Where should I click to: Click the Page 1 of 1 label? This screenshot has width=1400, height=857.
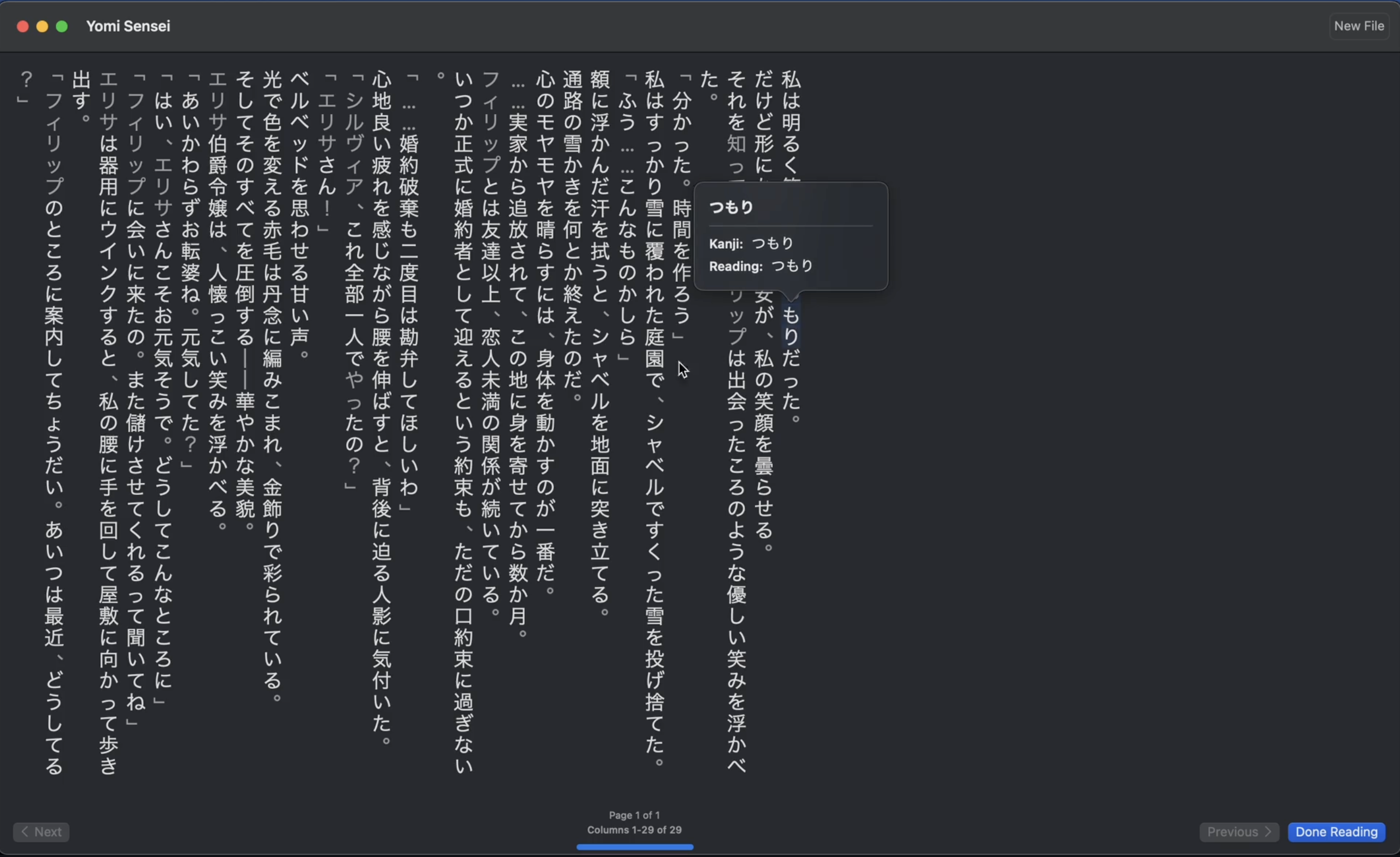tap(634, 815)
